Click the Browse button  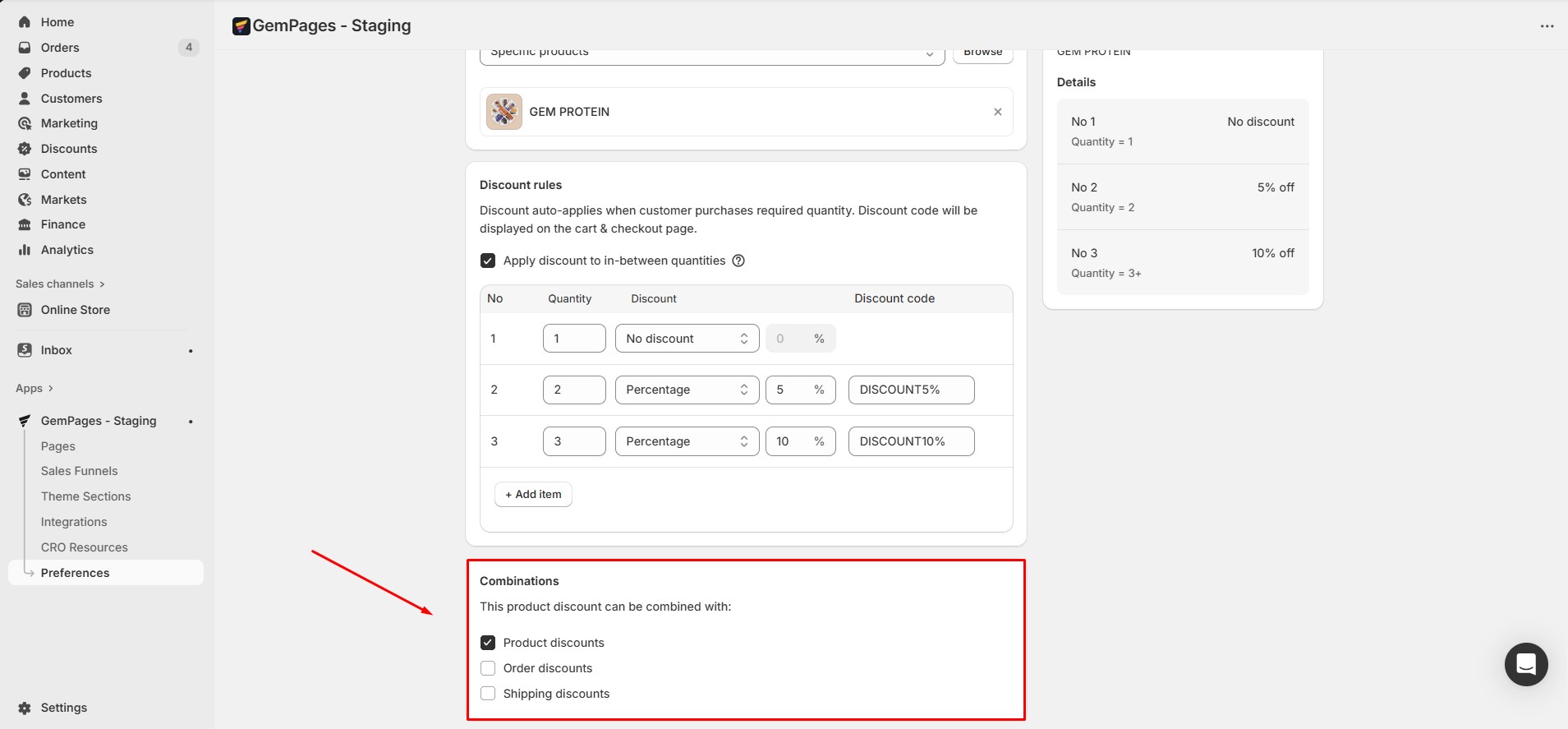coord(982,53)
